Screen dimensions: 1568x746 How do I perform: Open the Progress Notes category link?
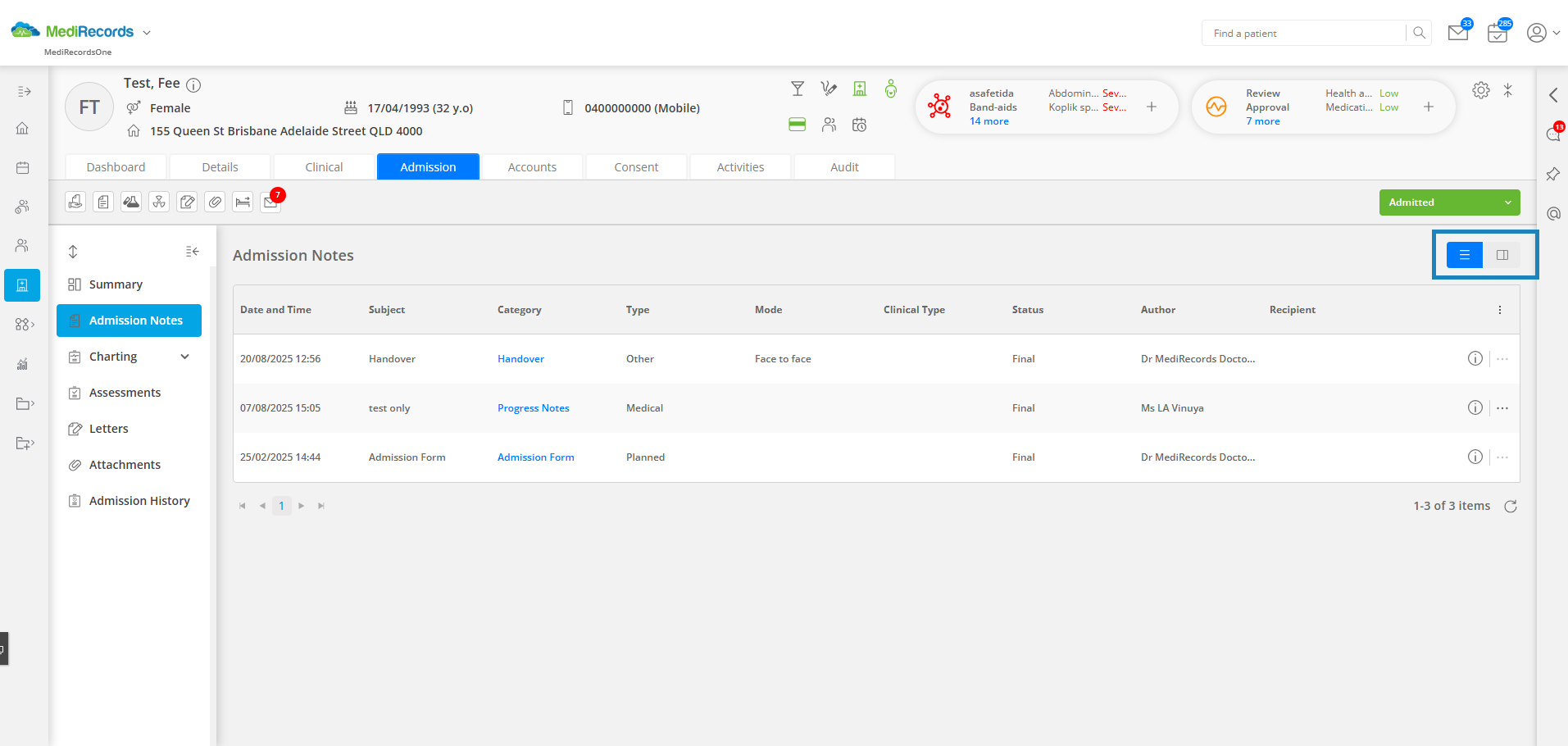click(533, 408)
